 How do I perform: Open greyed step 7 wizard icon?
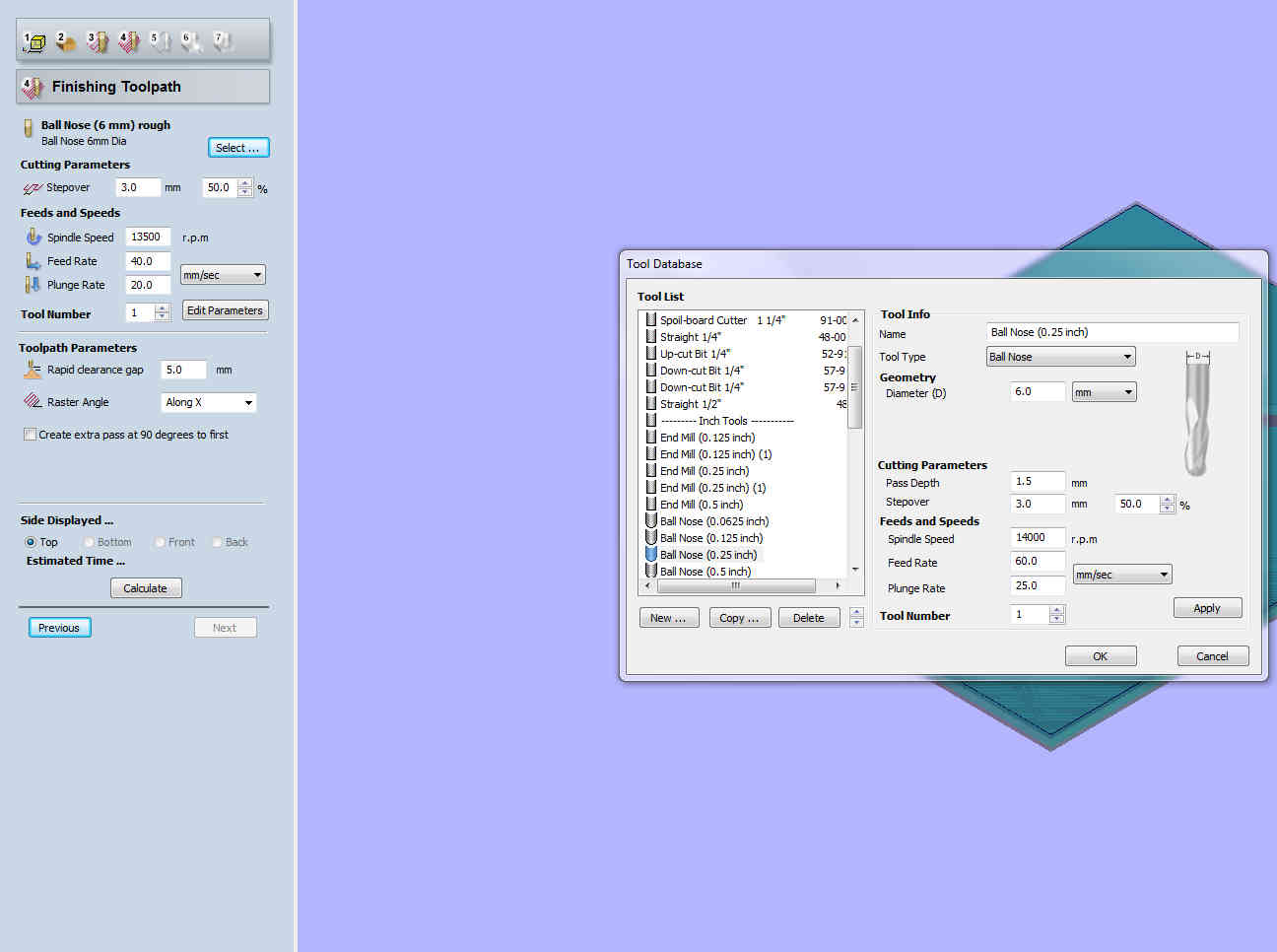(x=223, y=41)
